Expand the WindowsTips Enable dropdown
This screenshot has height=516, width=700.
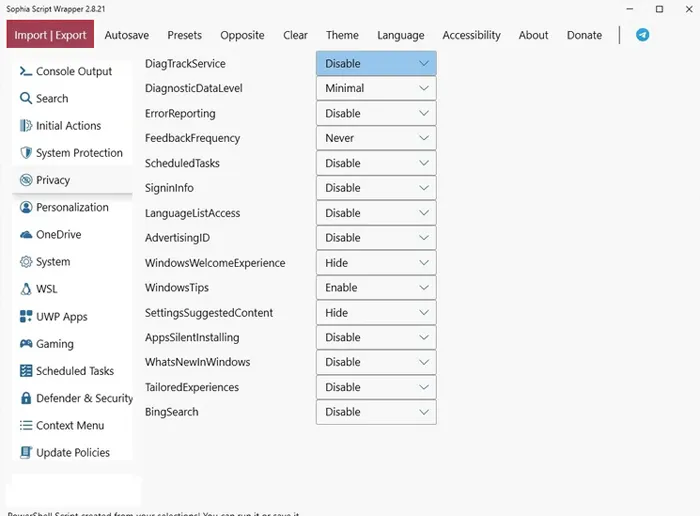(376, 287)
